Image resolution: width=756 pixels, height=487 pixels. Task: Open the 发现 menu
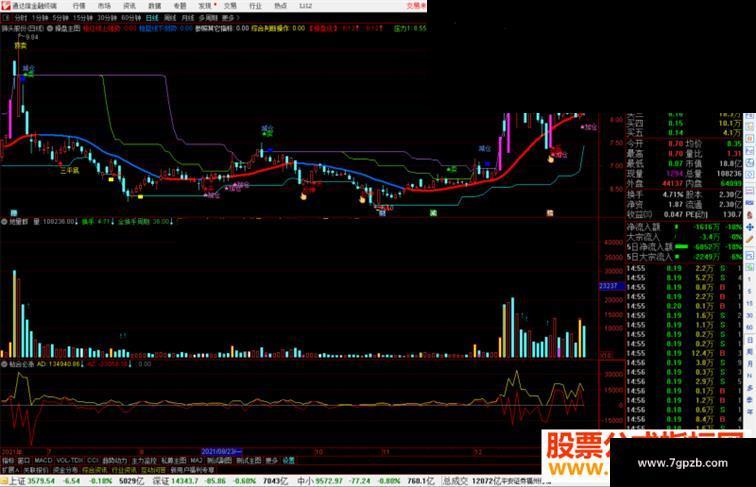[x=205, y=6]
